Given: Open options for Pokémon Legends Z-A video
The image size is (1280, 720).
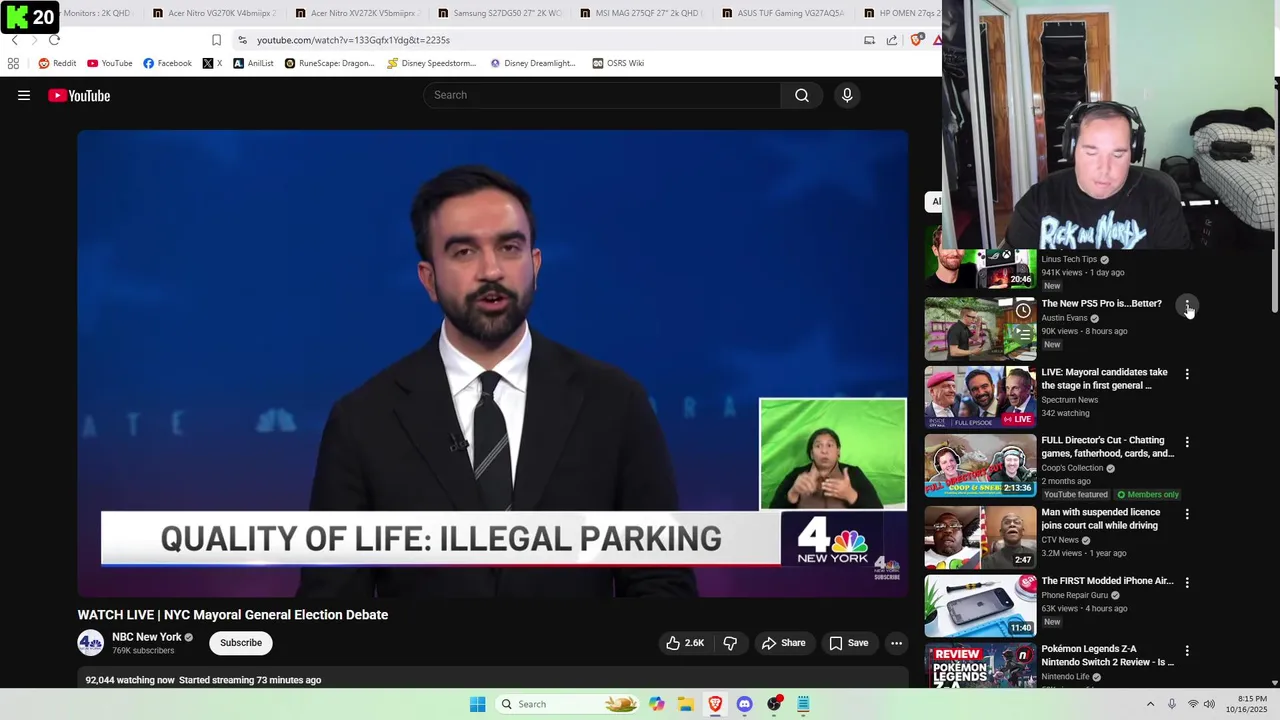Looking at the screenshot, I should [1187, 651].
